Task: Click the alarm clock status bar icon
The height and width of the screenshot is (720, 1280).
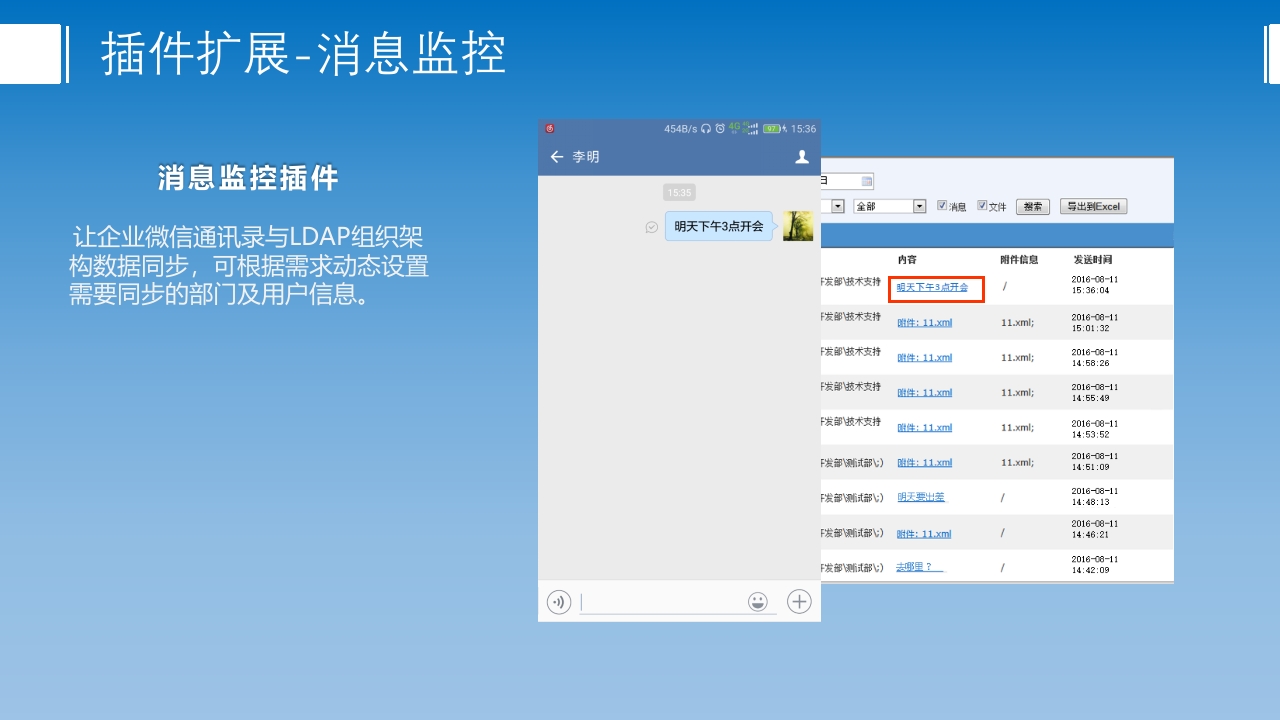Action: coord(720,129)
